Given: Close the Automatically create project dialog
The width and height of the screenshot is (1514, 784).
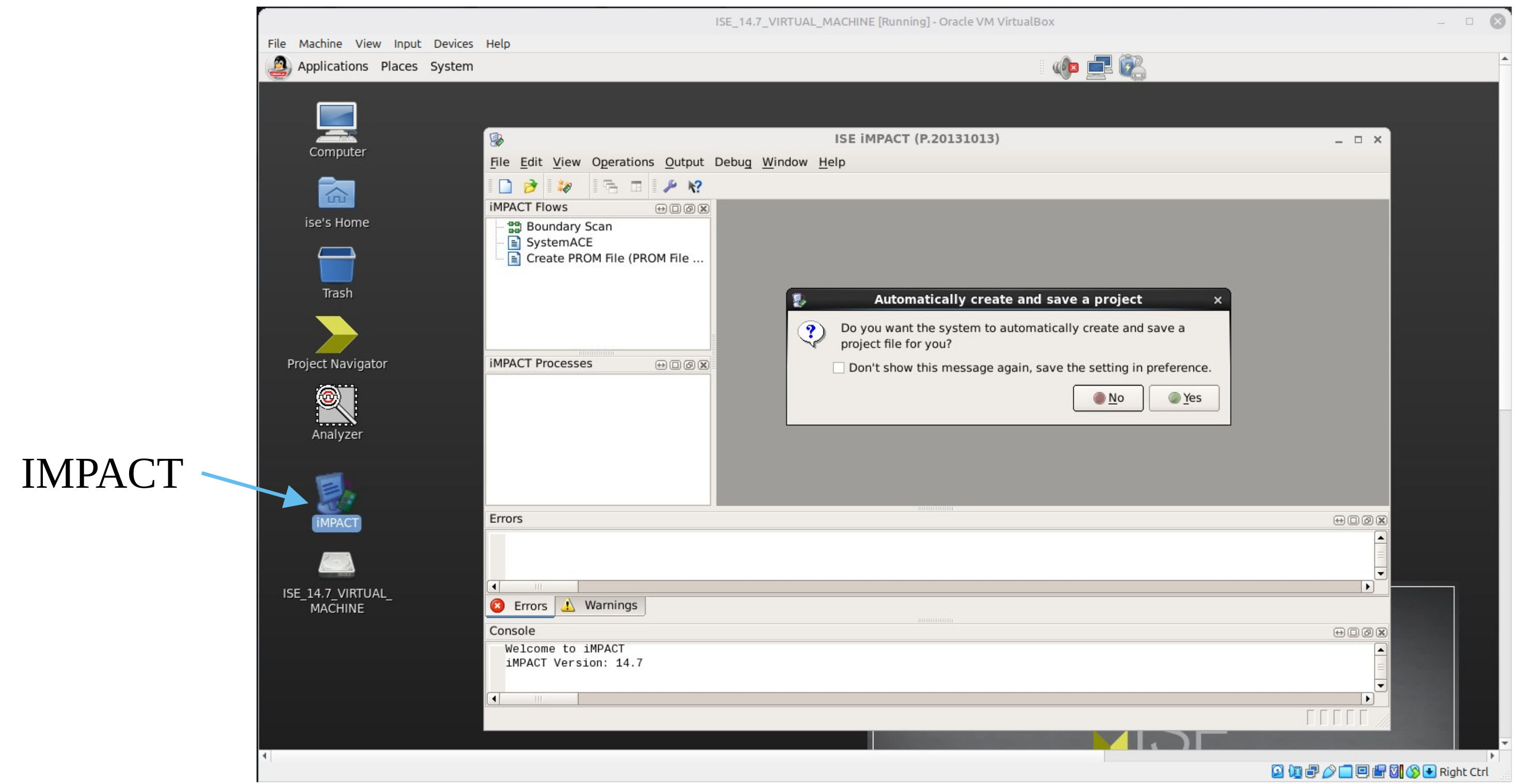Looking at the screenshot, I should point(1218,300).
